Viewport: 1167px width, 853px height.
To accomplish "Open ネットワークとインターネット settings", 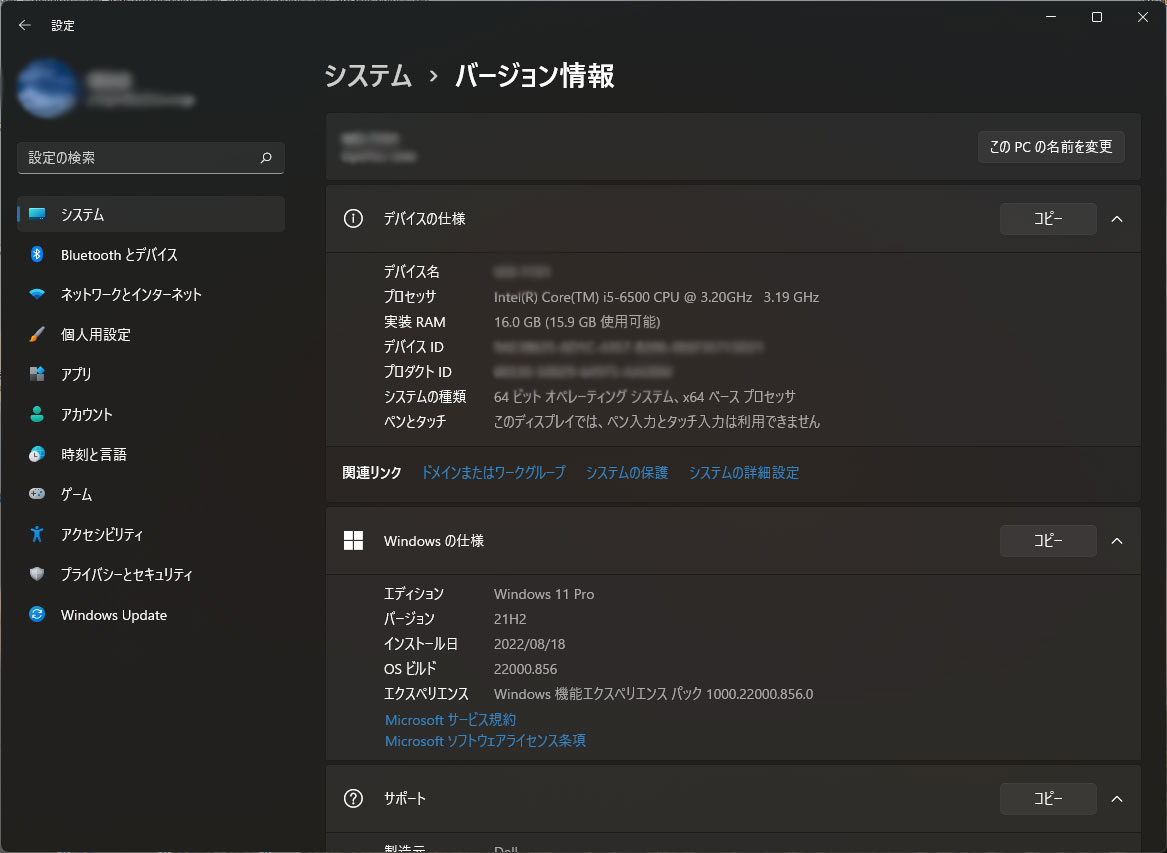I will [151, 294].
